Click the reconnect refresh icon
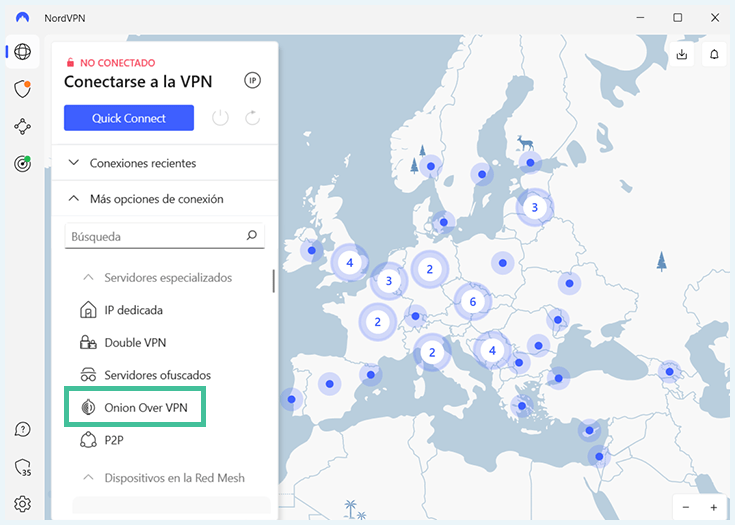The image size is (735, 525). click(x=253, y=118)
